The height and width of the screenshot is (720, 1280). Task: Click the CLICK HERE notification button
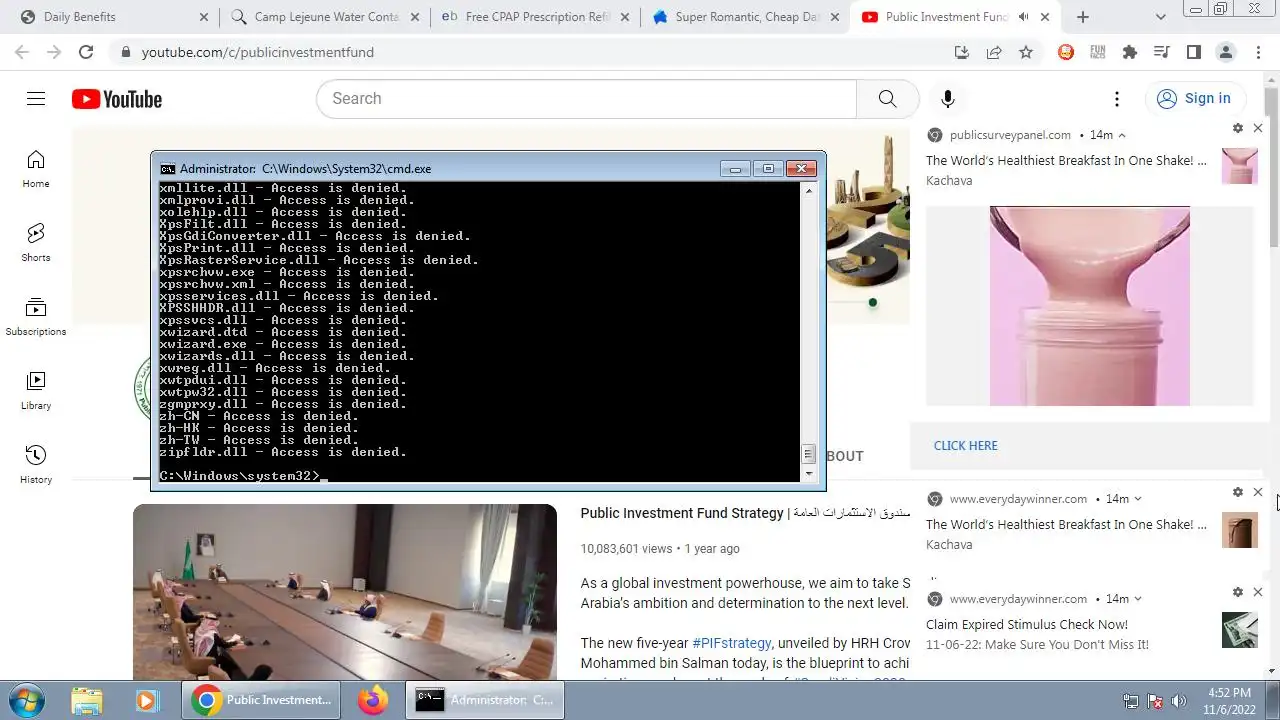point(965,446)
